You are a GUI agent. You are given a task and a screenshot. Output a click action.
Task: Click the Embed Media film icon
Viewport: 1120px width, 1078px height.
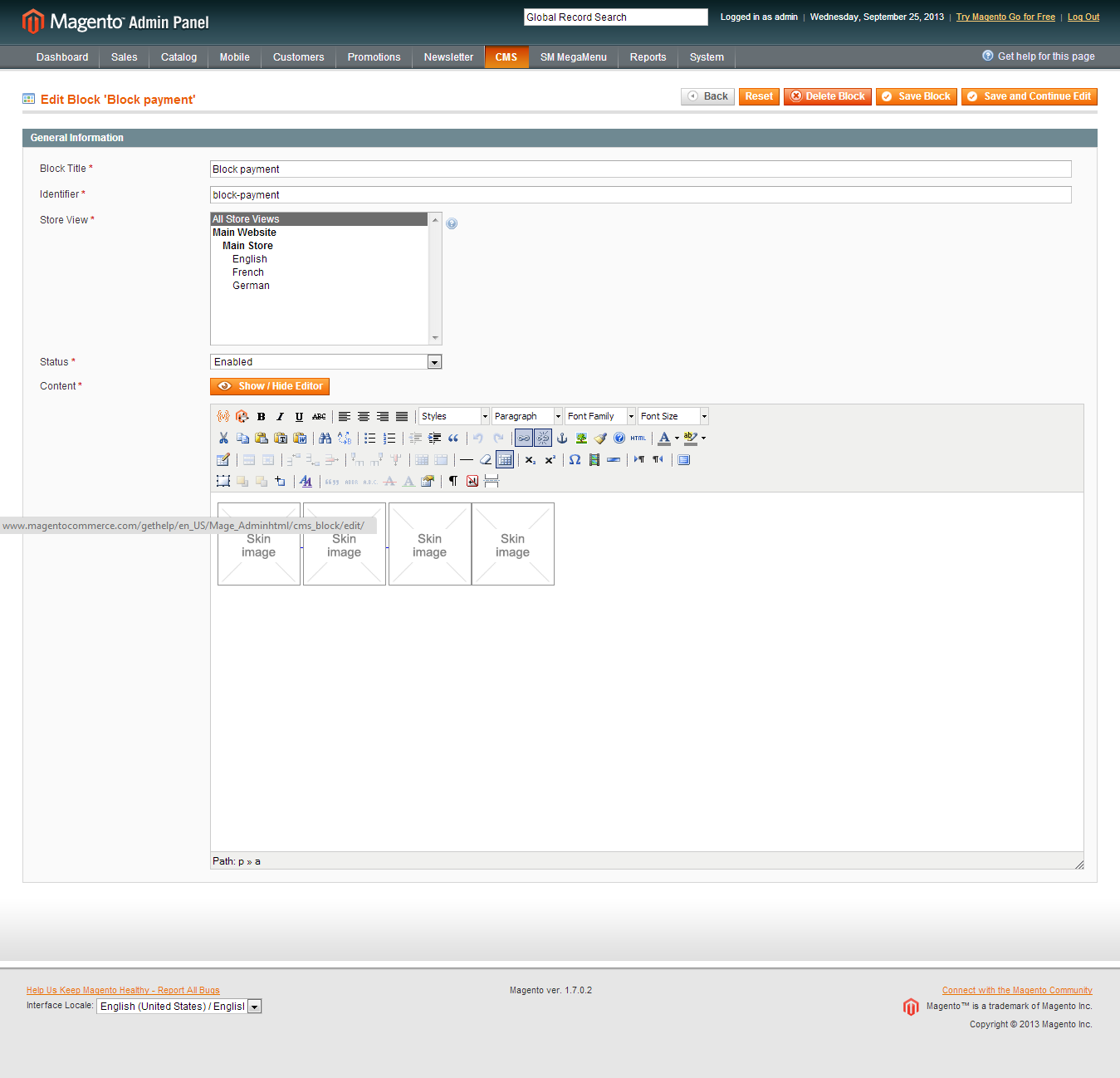(594, 459)
